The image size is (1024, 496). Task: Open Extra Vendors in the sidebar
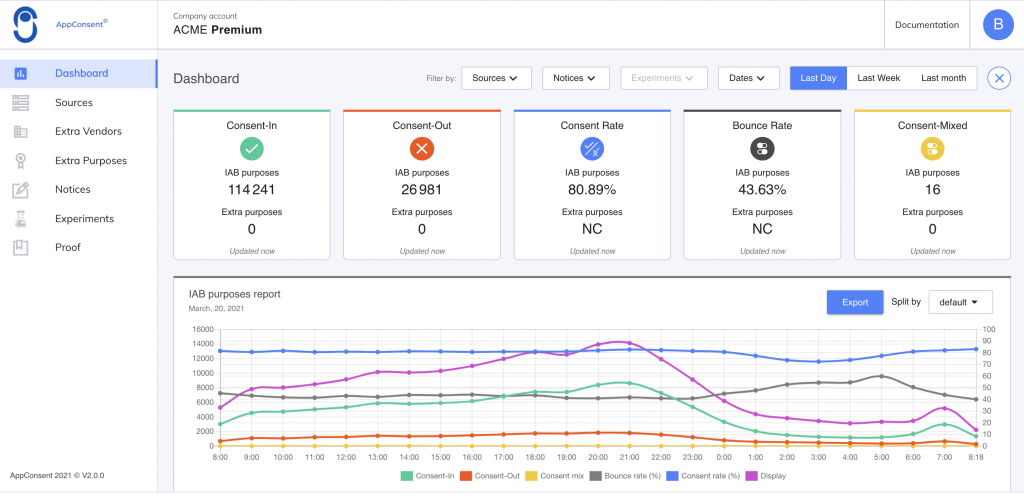(88, 131)
